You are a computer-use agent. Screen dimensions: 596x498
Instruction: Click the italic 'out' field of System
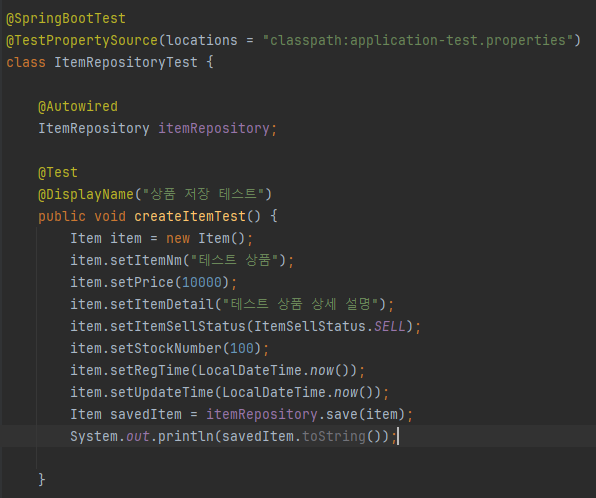[x=138, y=437]
